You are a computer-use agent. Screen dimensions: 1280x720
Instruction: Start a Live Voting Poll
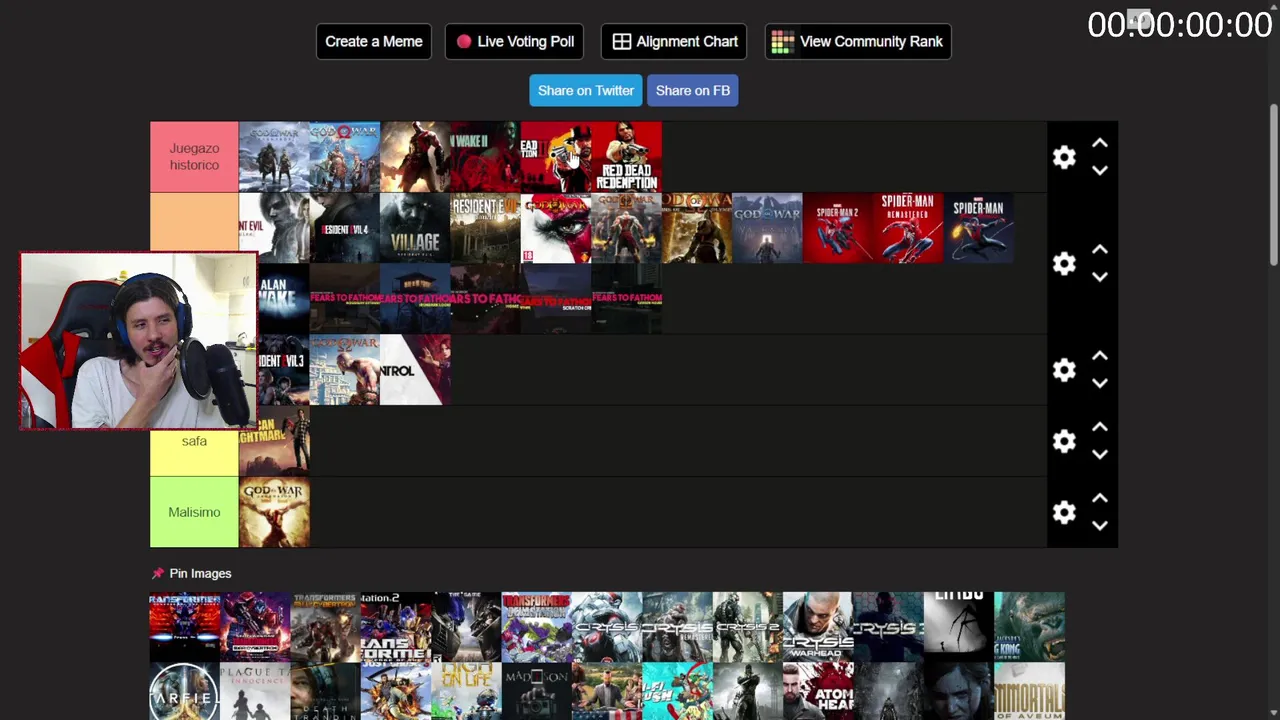click(514, 41)
